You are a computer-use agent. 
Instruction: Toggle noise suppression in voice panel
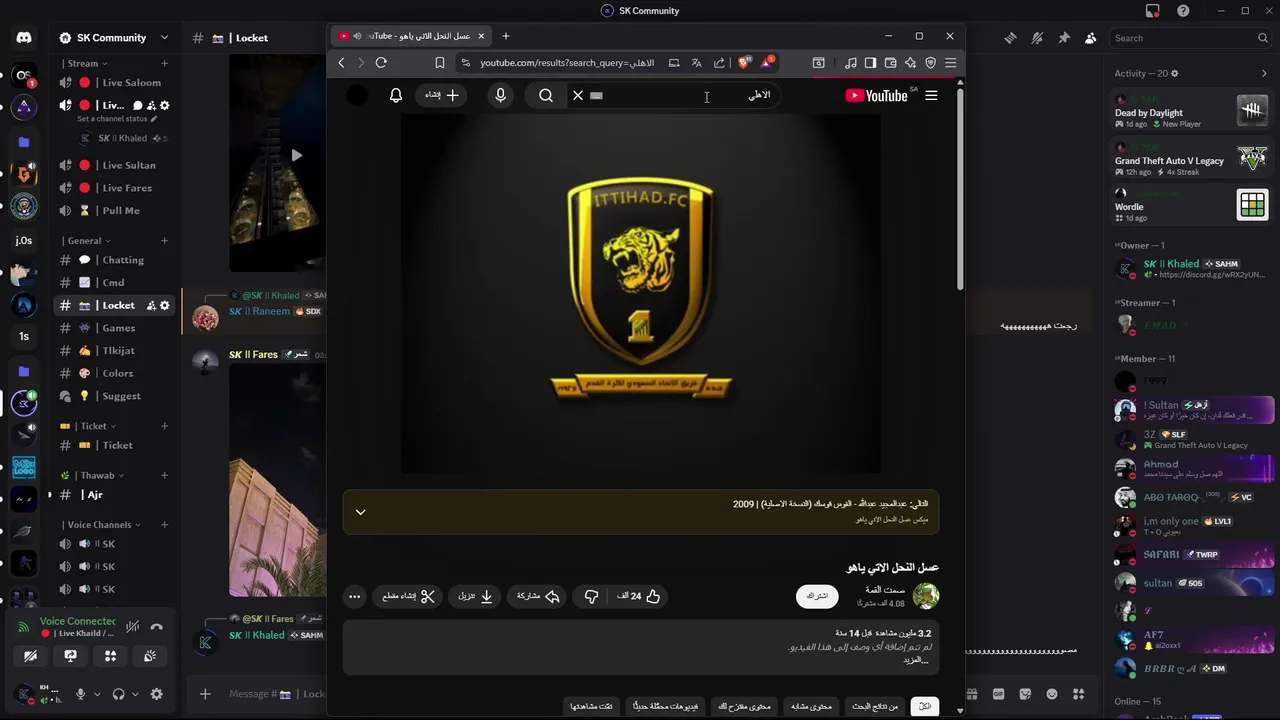[133, 627]
